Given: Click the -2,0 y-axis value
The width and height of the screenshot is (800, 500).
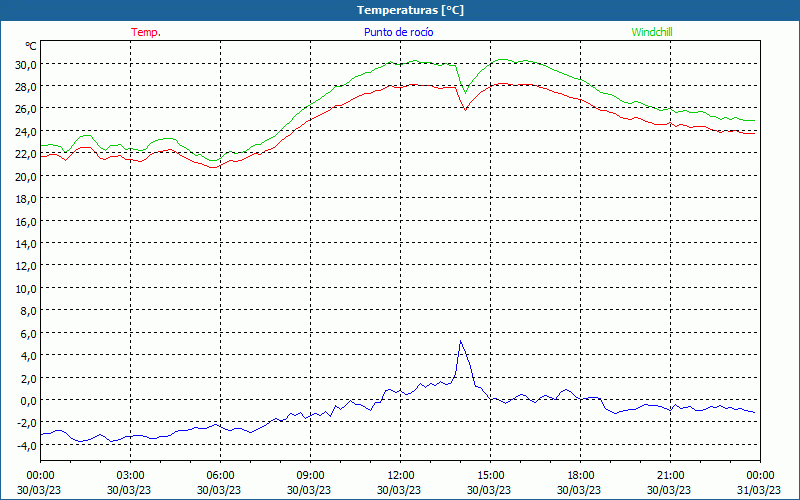Looking at the screenshot, I should point(27,423).
